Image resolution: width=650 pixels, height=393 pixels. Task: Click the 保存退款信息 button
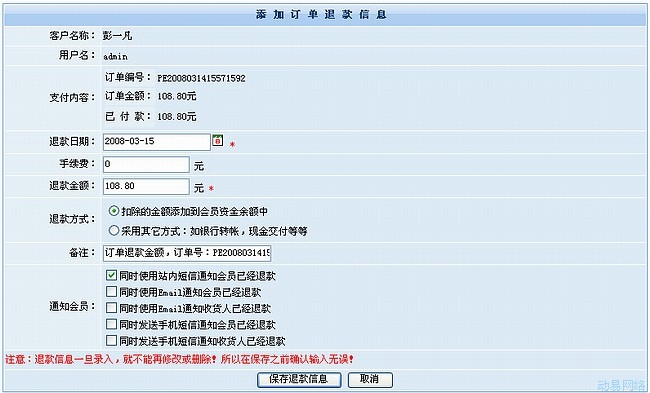299,379
